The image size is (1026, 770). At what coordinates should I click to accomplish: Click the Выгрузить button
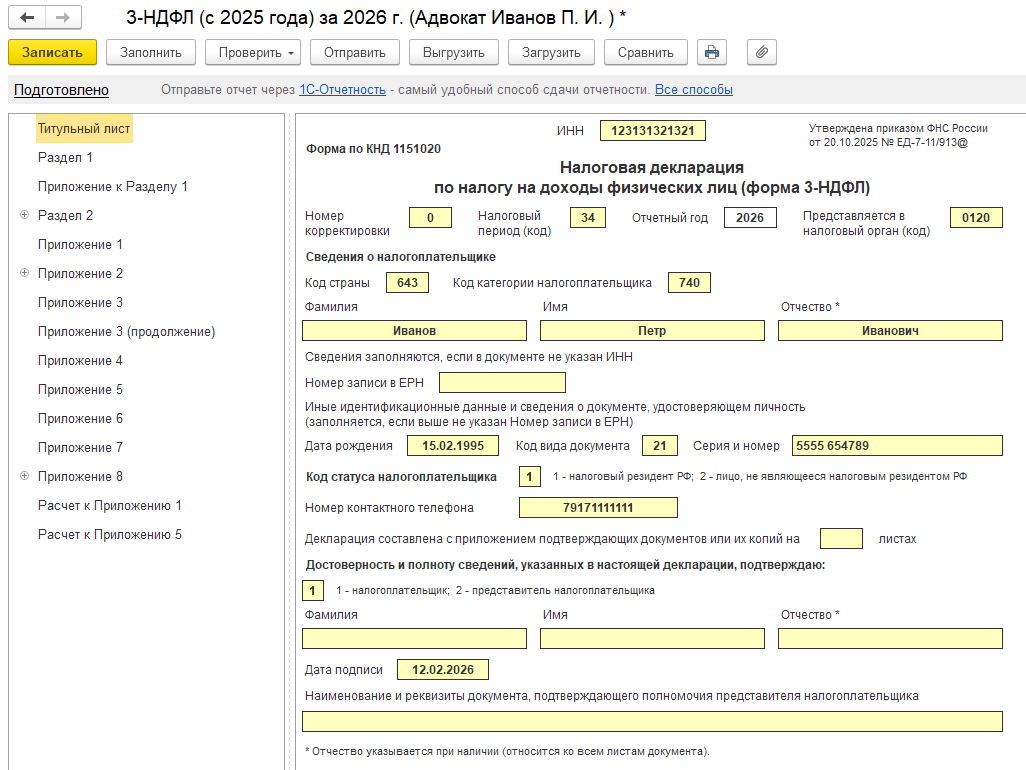coord(453,52)
